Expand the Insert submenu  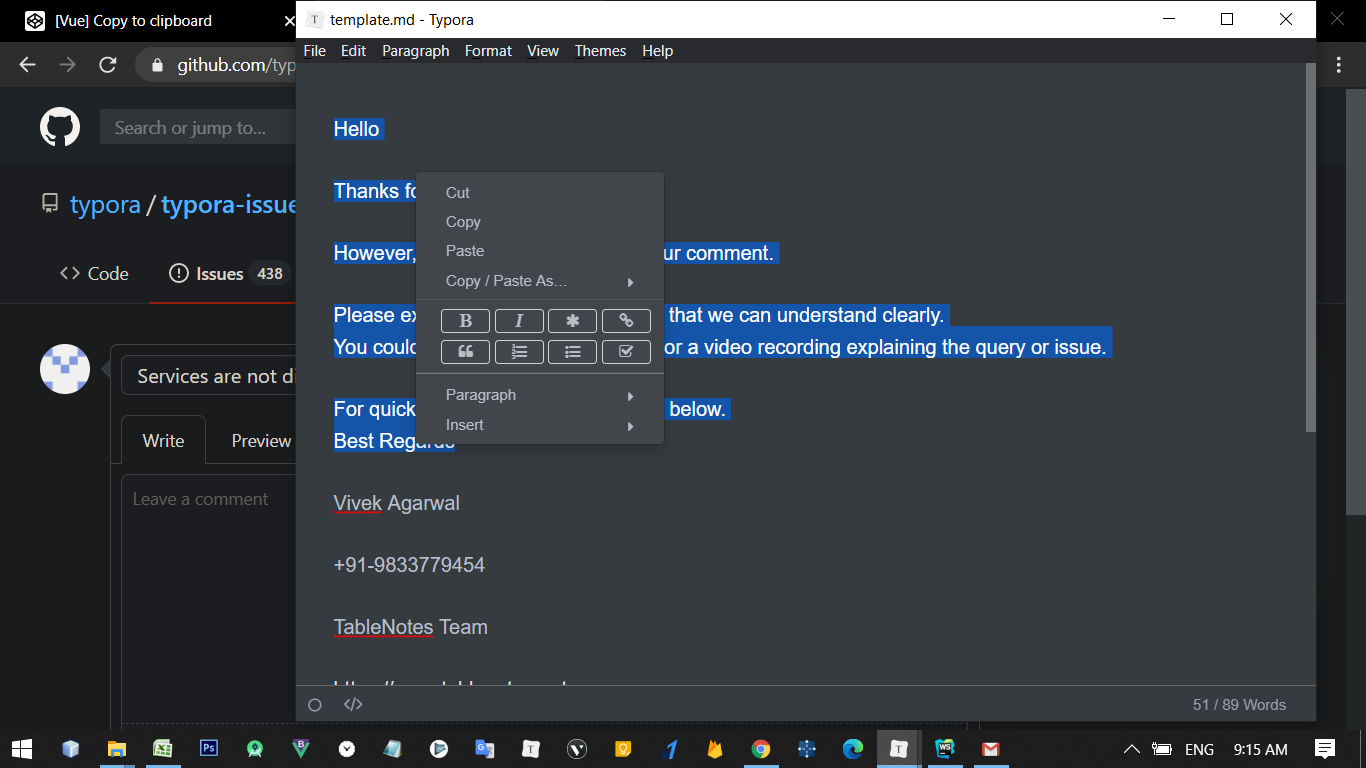coord(464,424)
